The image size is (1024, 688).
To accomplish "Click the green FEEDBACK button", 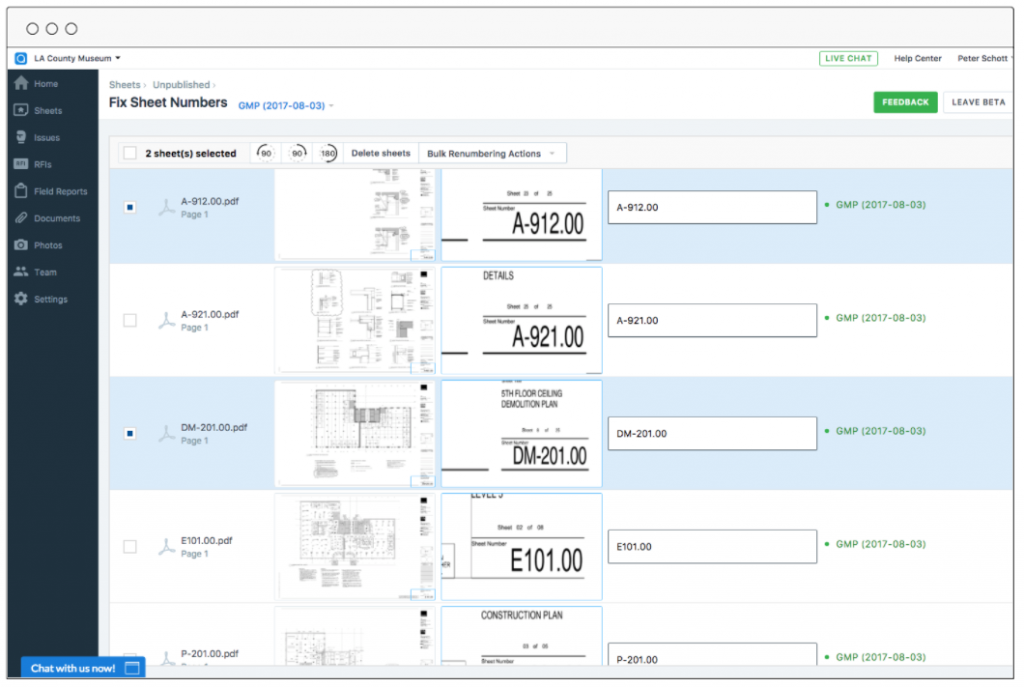I will [x=904, y=102].
